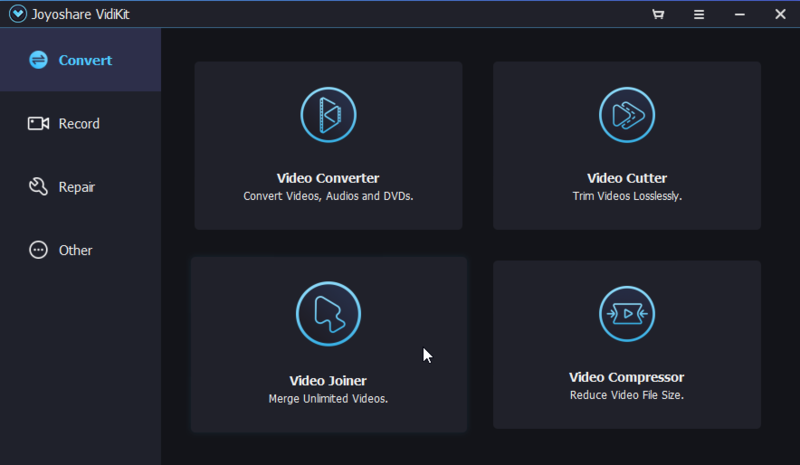Click 'Trim Videos Losslessly.' description
The image size is (800, 465).
[x=627, y=196]
